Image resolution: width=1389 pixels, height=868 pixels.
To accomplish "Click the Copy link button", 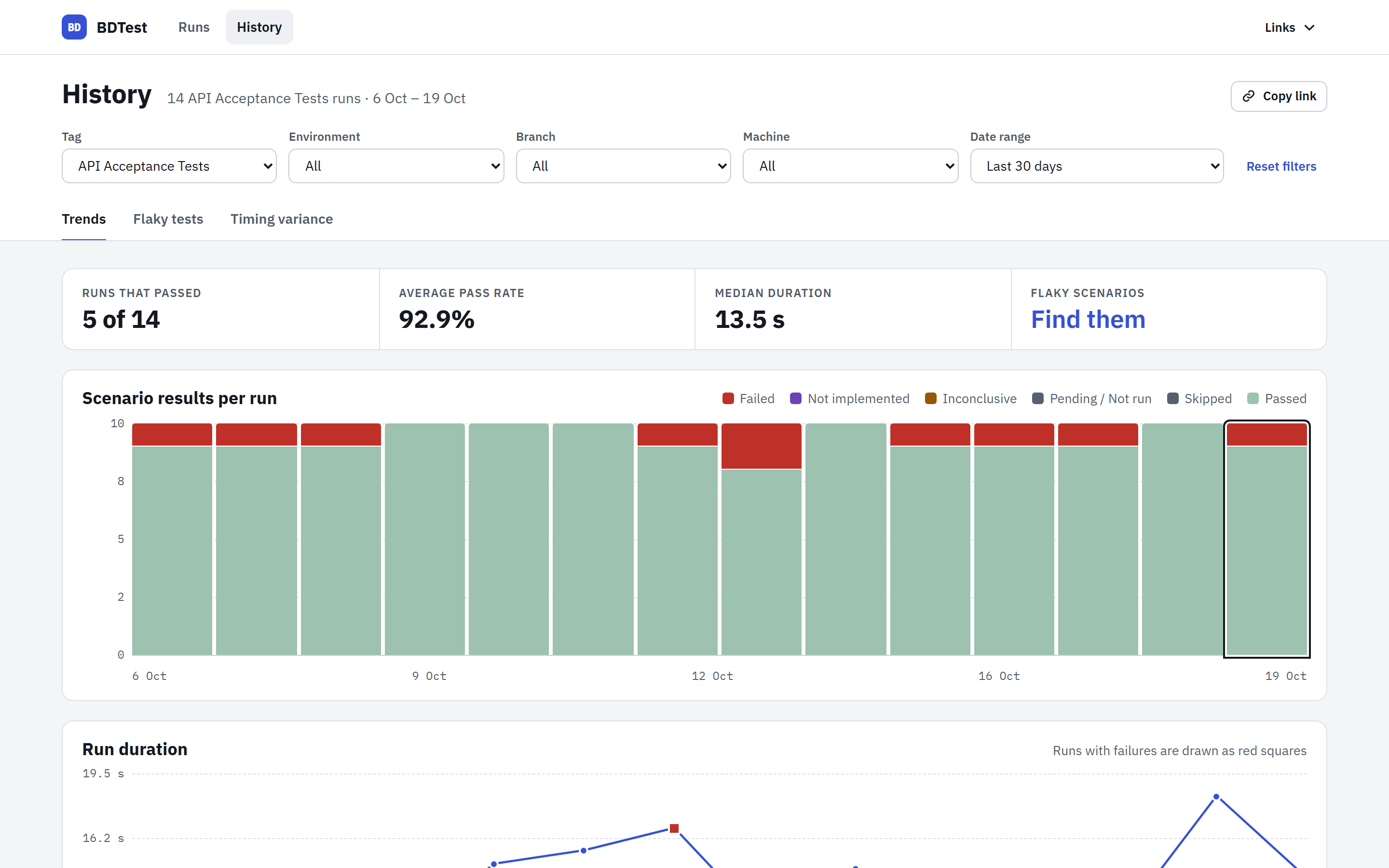I will (x=1279, y=96).
